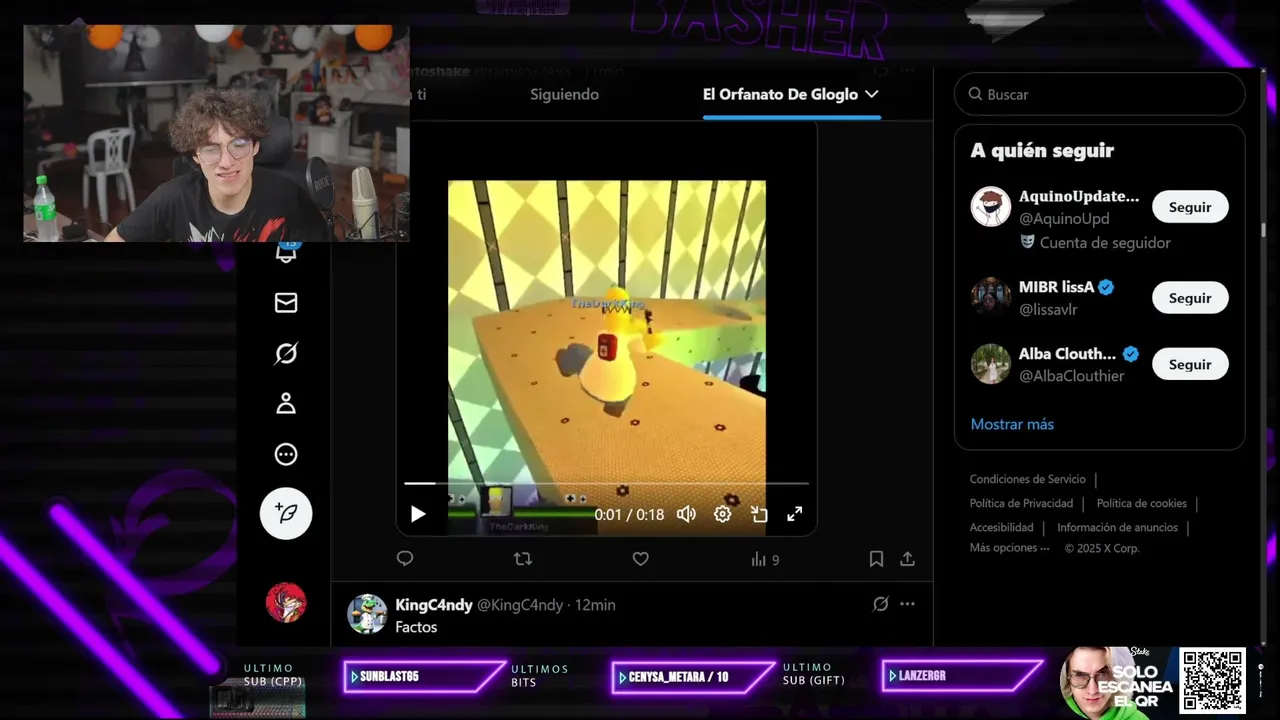Click Grok icon on KingC4ndy's tweet
The width and height of the screenshot is (1280, 720).
click(x=880, y=604)
